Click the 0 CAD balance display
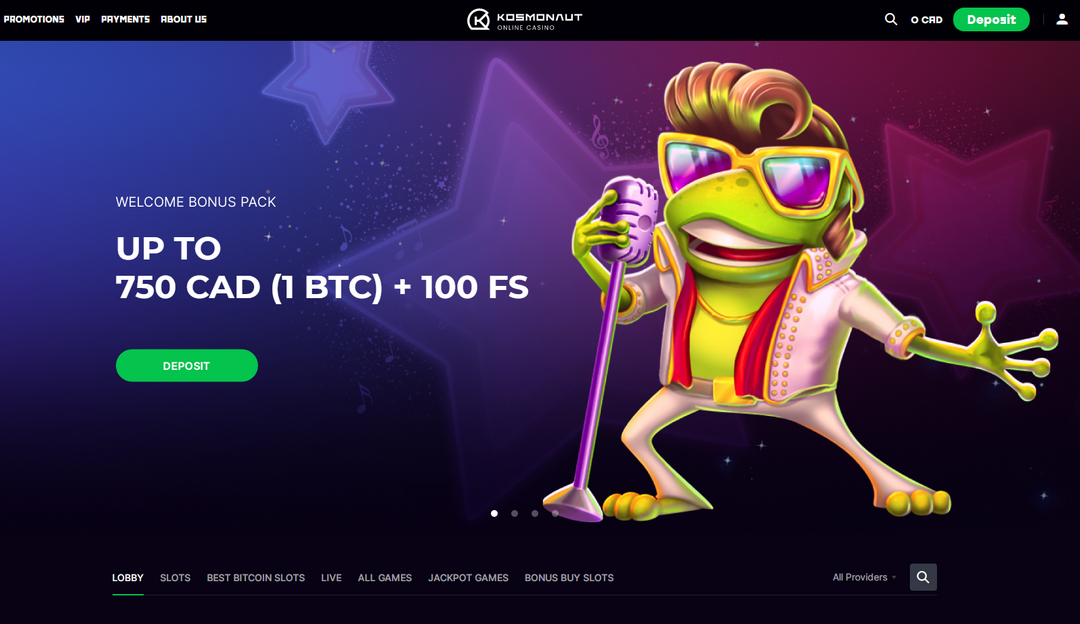The height and width of the screenshot is (624, 1080). (926, 20)
